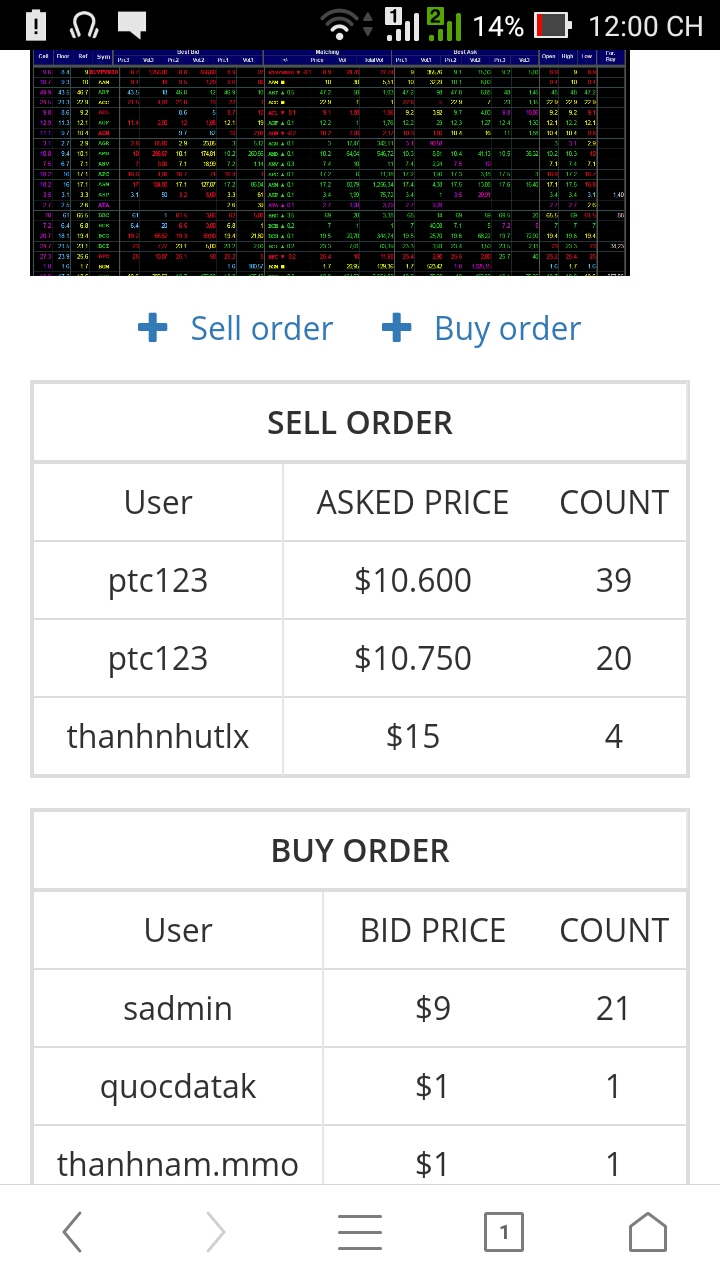The image size is (720, 1280).
Task: Go to browser home page icon
Action: (x=647, y=1232)
